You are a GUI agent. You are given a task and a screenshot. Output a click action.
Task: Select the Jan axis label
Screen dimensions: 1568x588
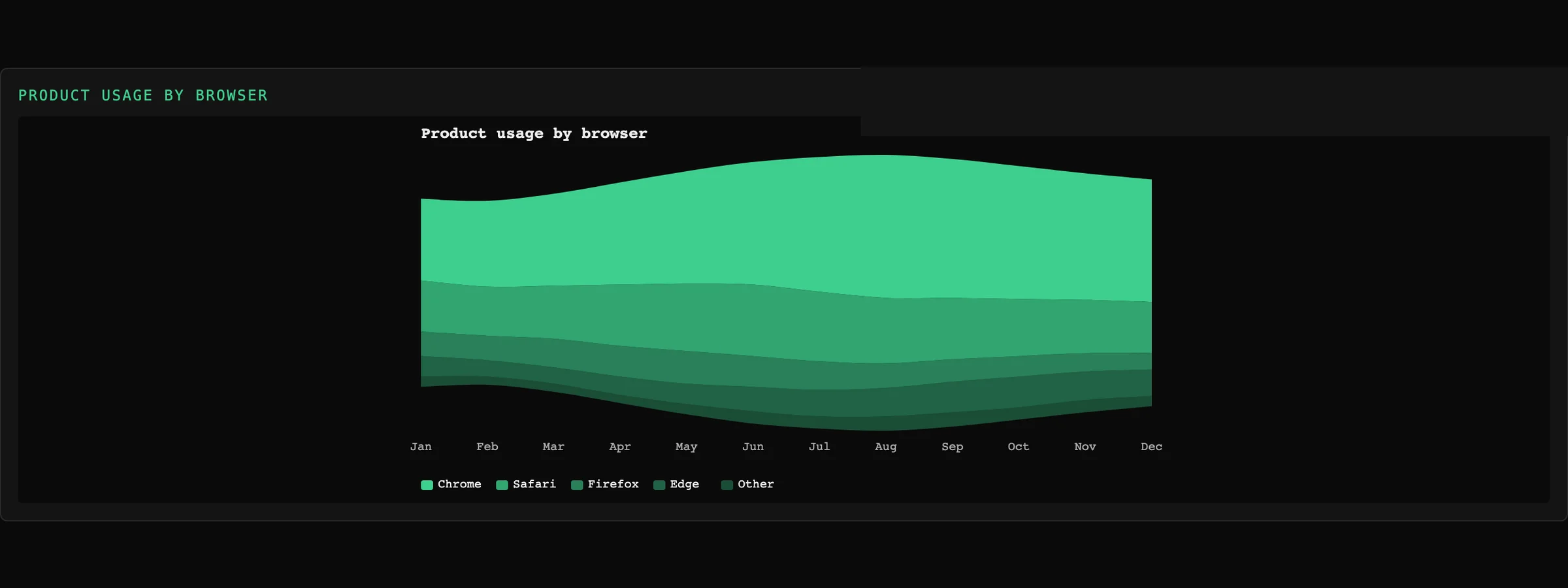421,447
